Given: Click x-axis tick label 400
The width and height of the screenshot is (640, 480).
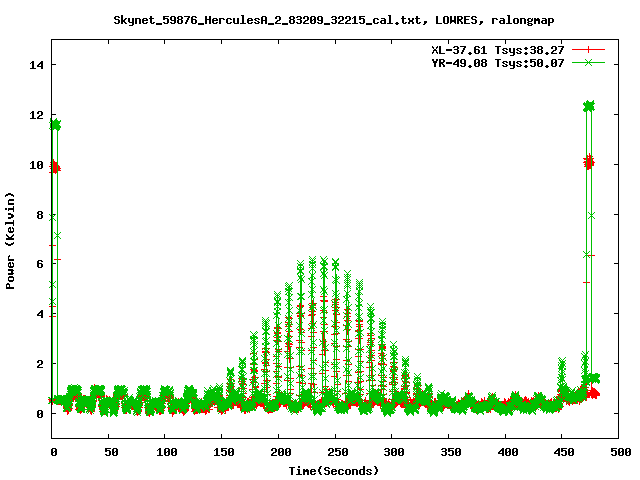Looking at the screenshot, I should coord(507,452).
